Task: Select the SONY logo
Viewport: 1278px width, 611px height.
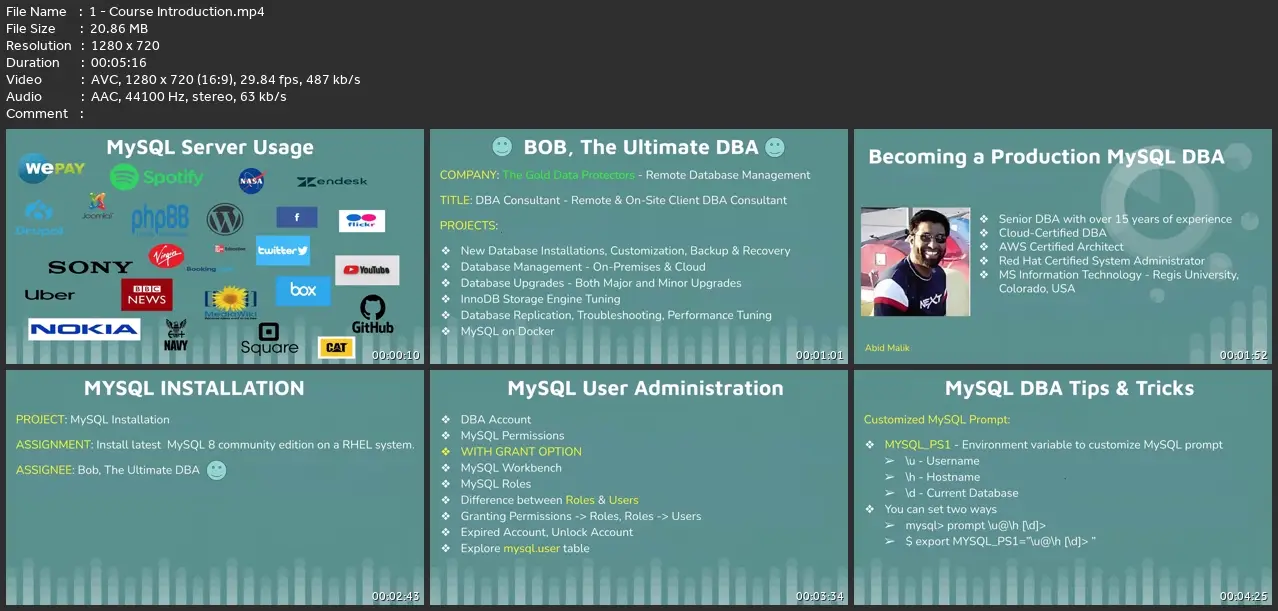Action: (90, 267)
